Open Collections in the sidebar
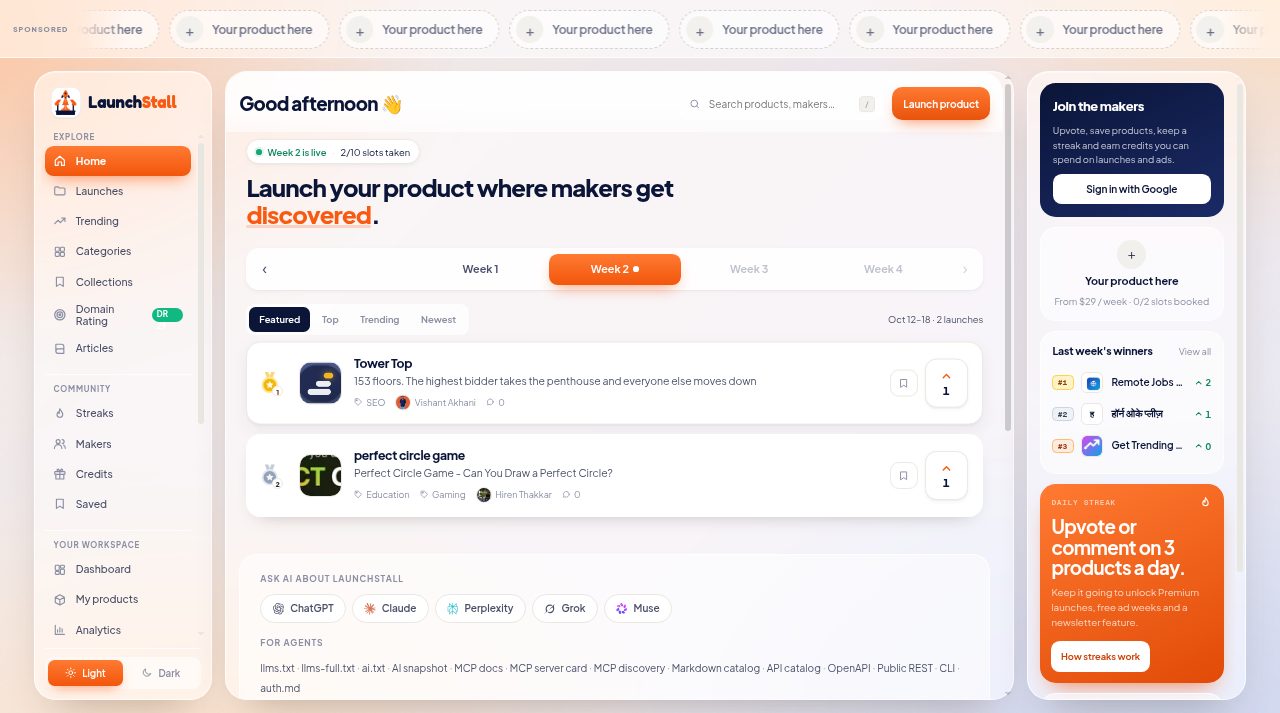 118,282
